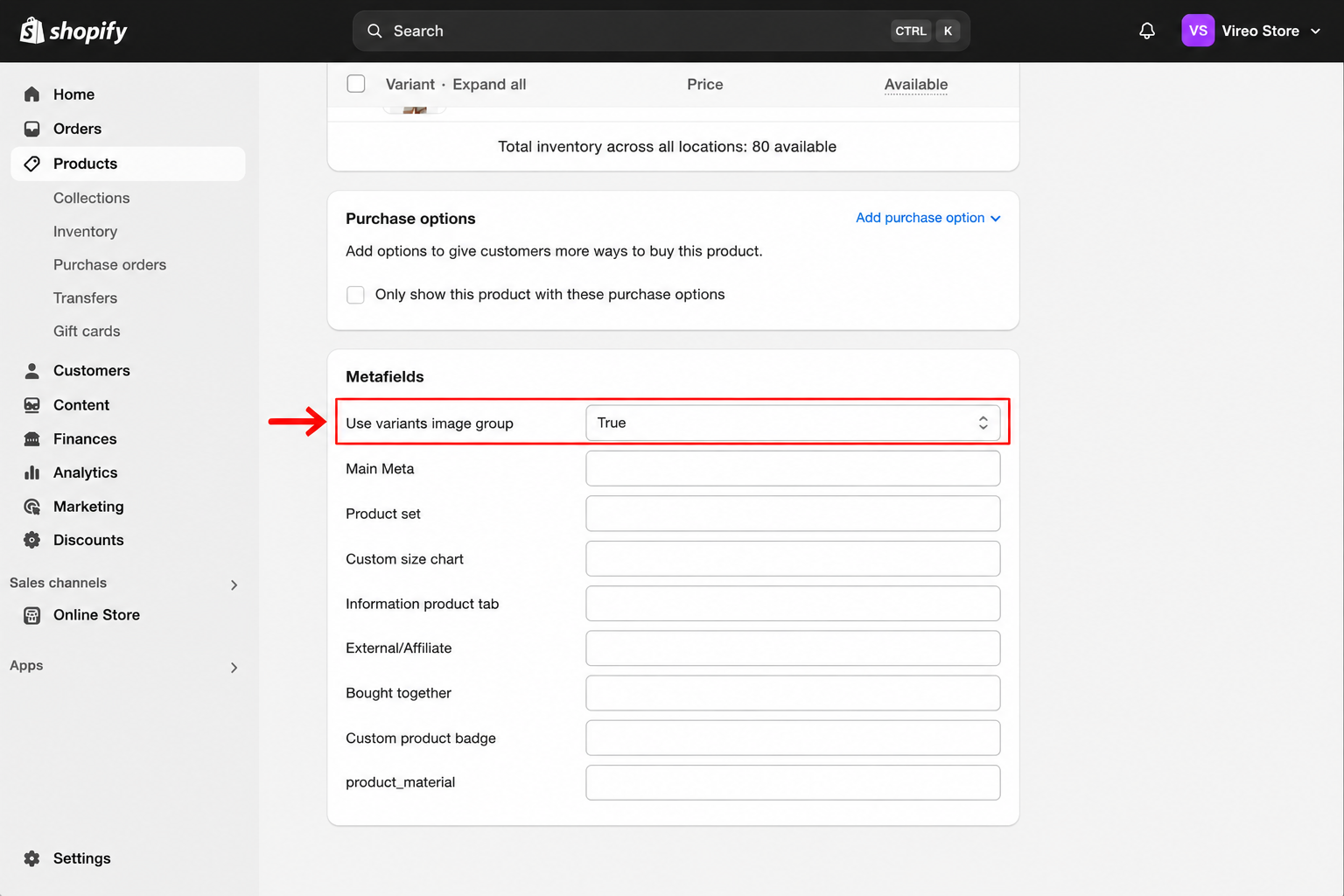Click the product_material input field
Image resolution: width=1344 pixels, height=896 pixels.
(793, 782)
